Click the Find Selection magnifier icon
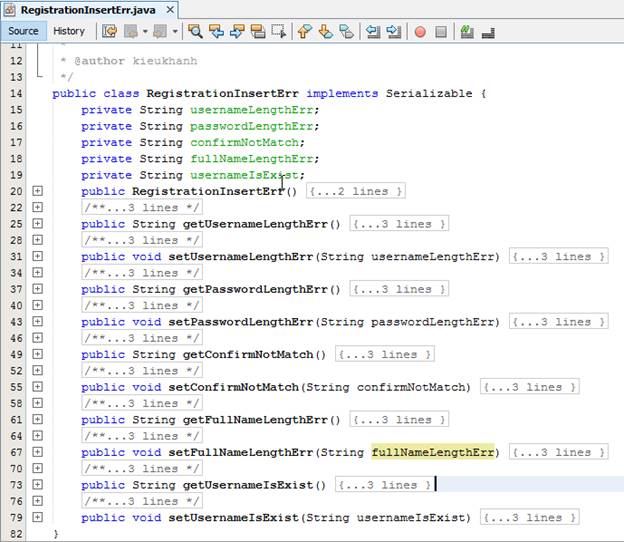 coord(195,31)
